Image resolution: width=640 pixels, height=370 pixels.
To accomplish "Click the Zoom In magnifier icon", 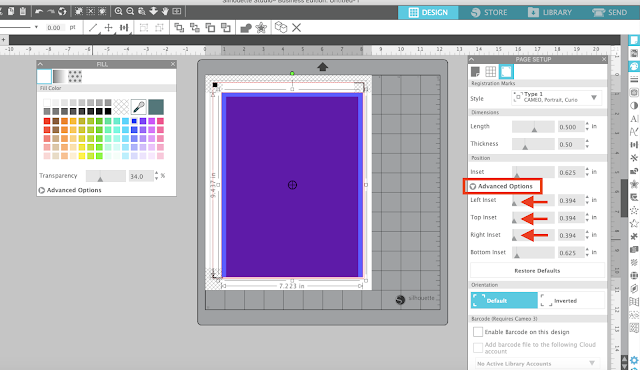I will pos(118,11).
